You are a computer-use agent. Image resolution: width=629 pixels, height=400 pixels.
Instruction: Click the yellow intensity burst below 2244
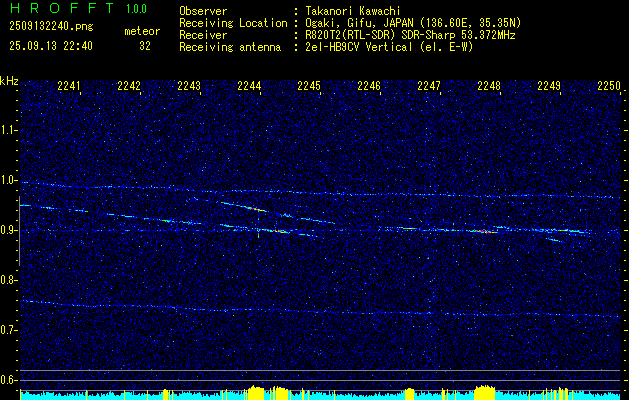(x=255, y=392)
